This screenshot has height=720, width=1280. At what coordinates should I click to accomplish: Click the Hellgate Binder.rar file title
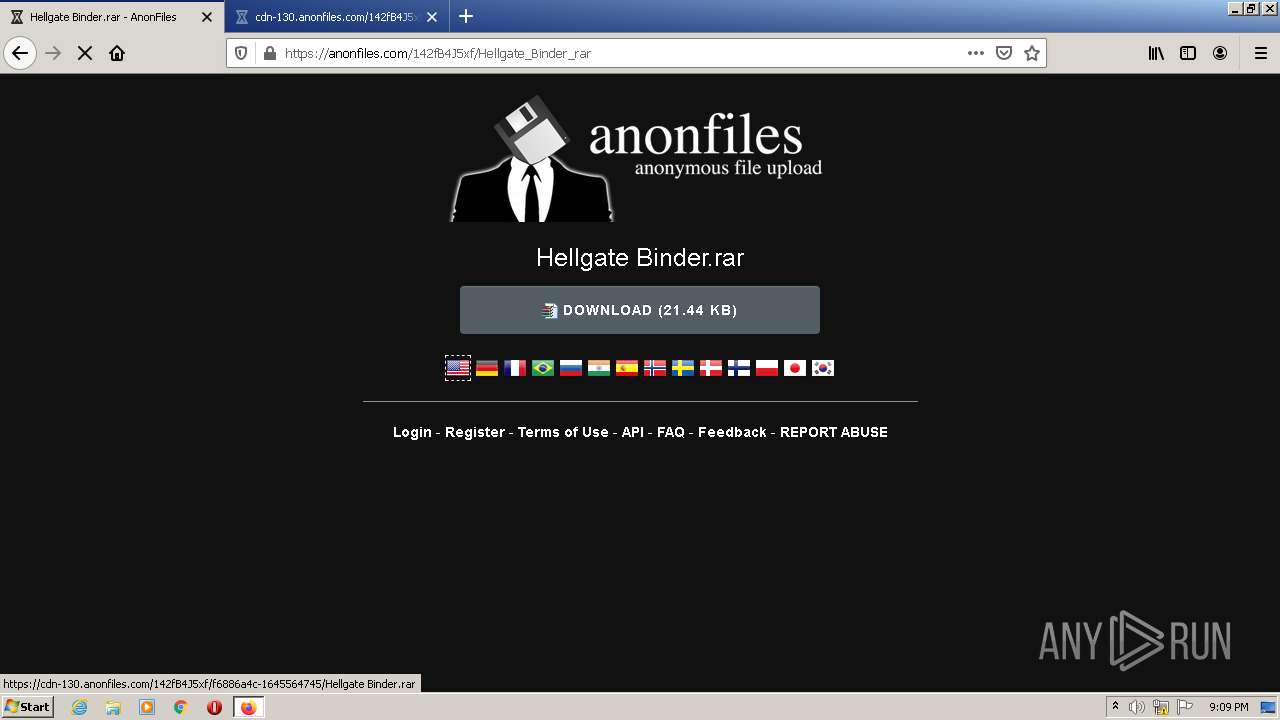point(640,257)
